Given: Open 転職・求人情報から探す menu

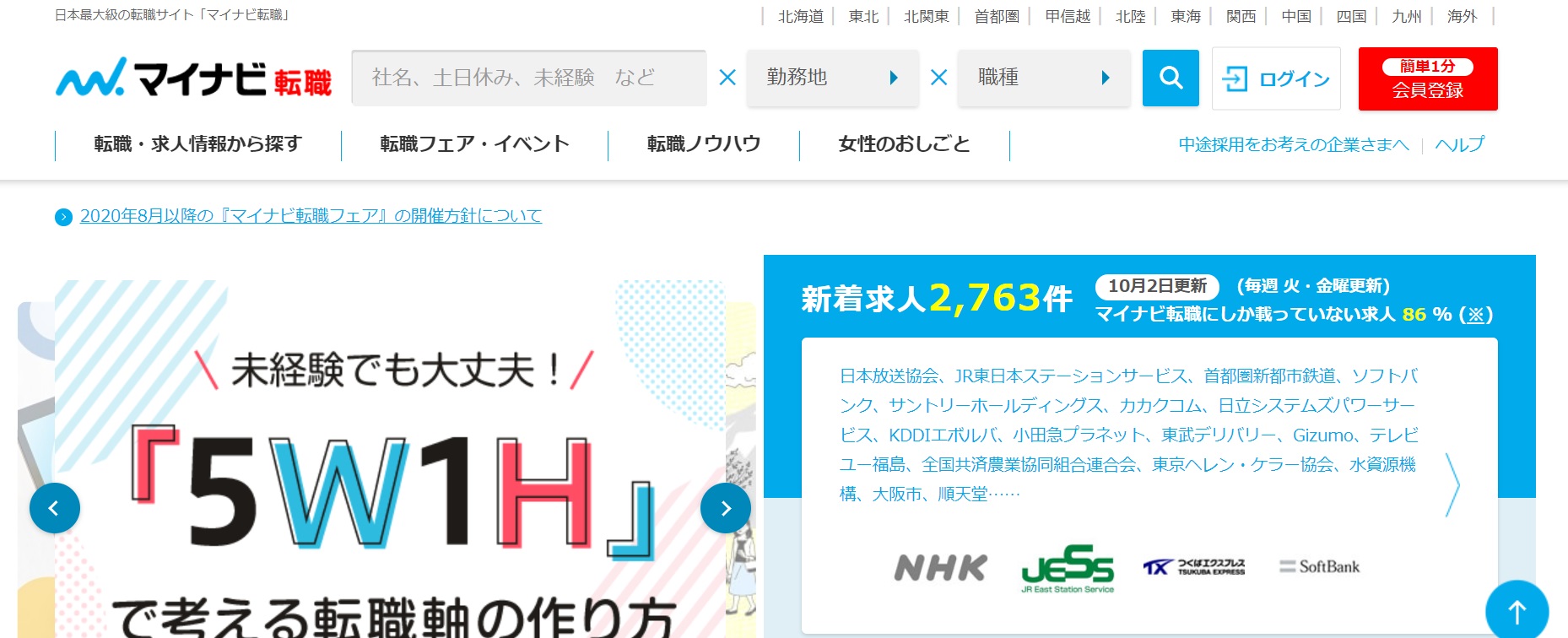Looking at the screenshot, I should pos(197,144).
